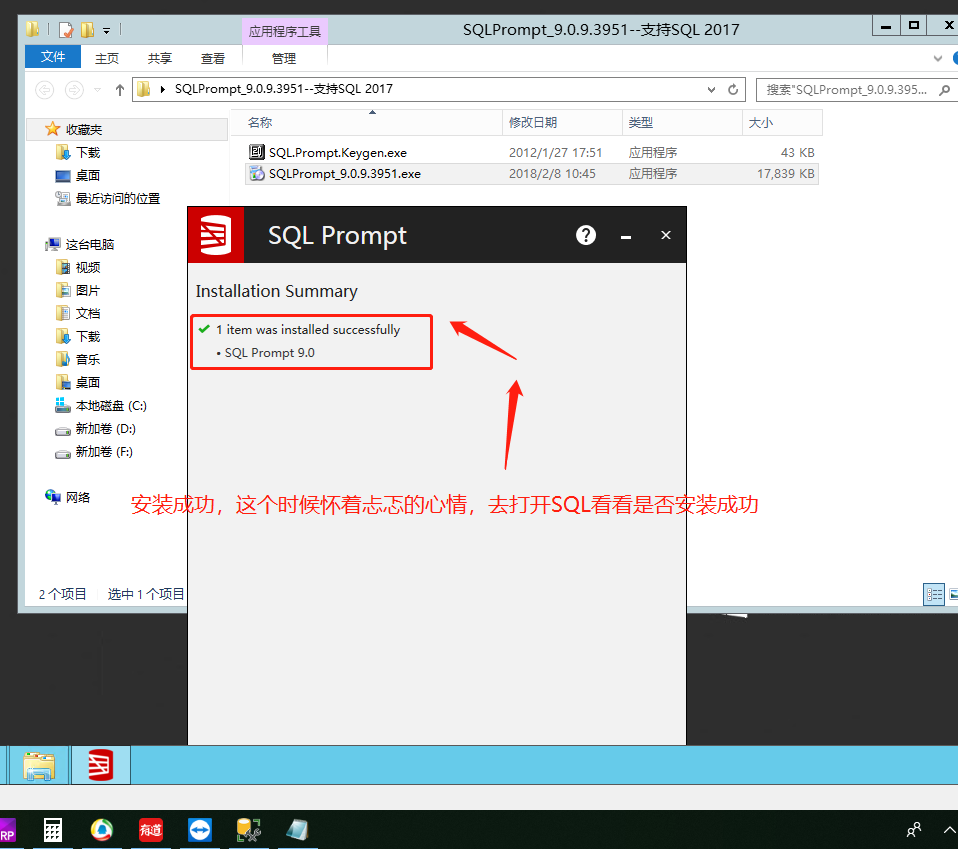Viewport: 958px width, 849px height.
Task: Open TeamViewer from bottom taskbar
Action: [200, 830]
